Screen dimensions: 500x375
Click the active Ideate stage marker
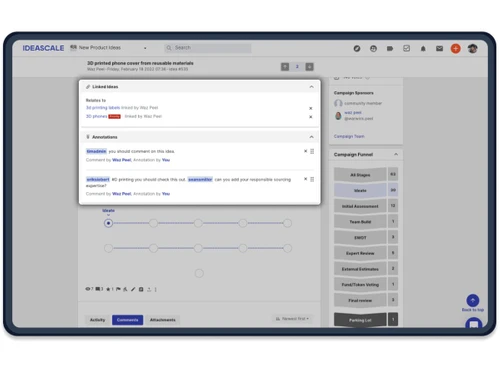click(x=108, y=223)
